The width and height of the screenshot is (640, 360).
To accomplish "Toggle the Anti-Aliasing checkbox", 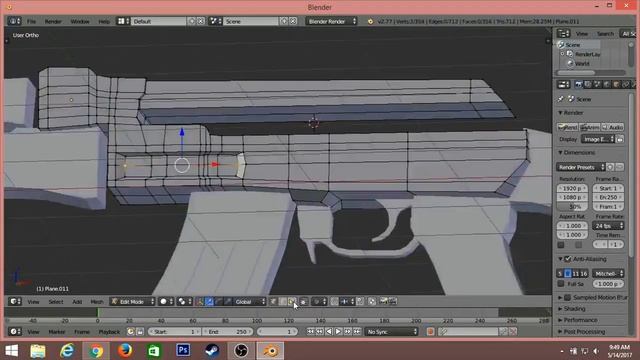I will click(568, 259).
